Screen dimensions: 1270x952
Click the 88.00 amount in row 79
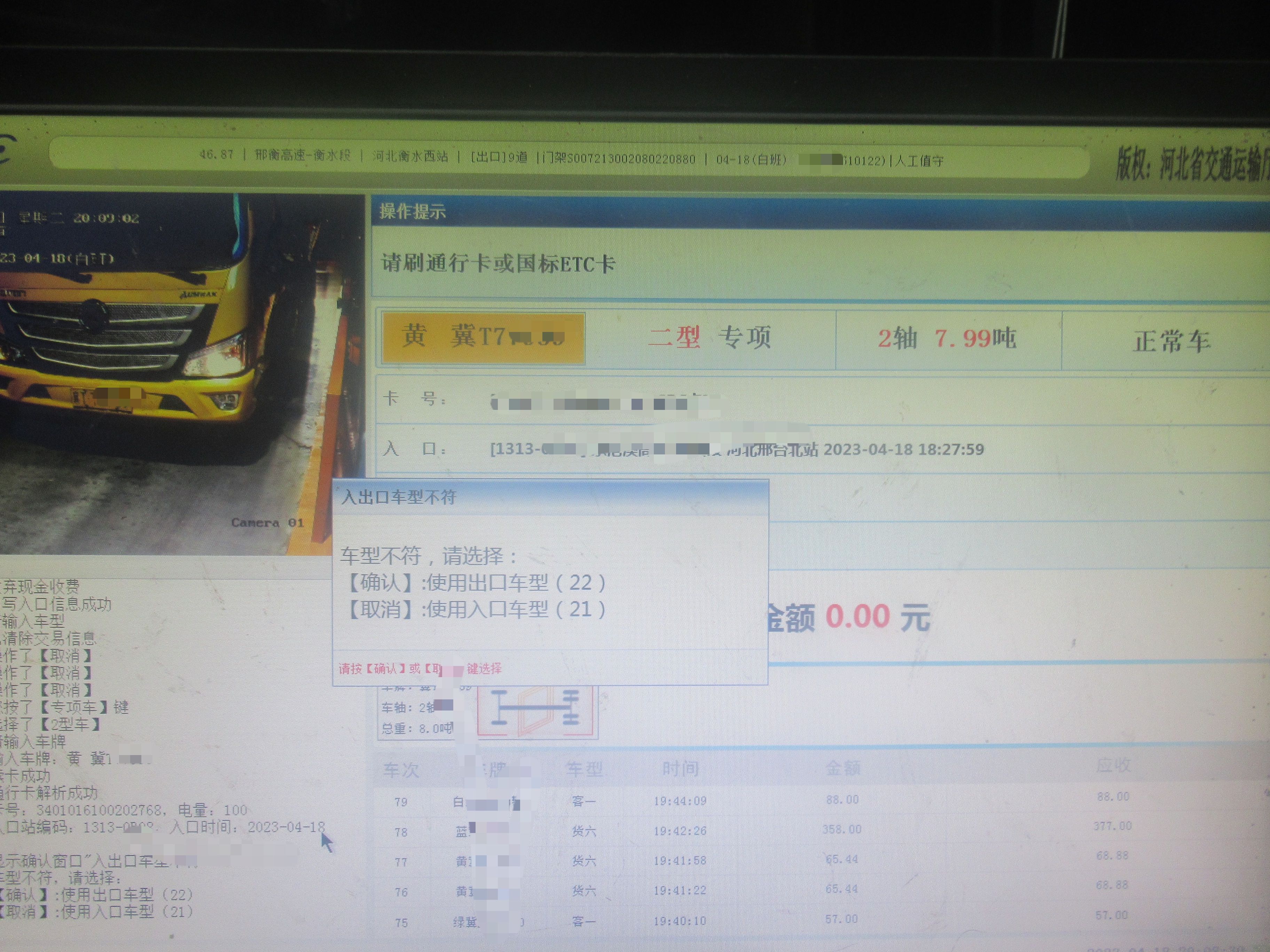842,799
